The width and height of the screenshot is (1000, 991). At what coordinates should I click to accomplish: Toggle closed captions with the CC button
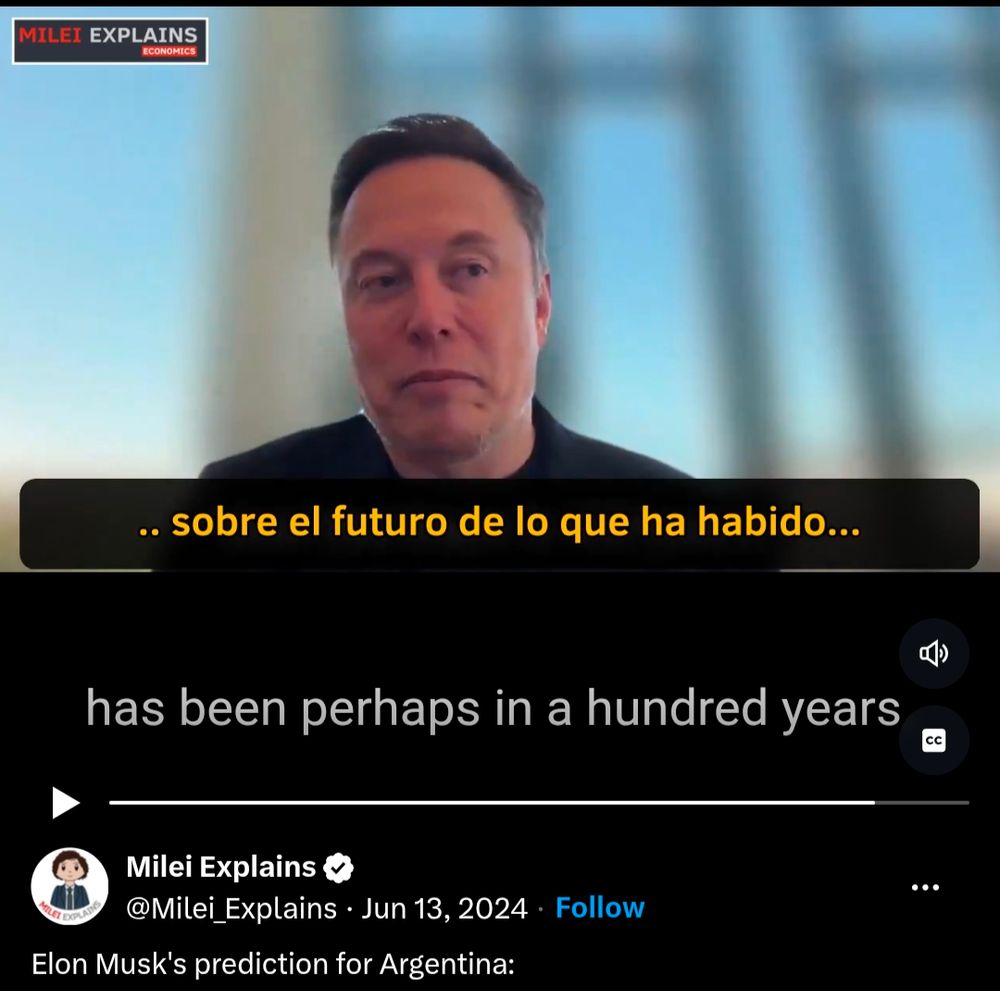click(x=934, y=740)
